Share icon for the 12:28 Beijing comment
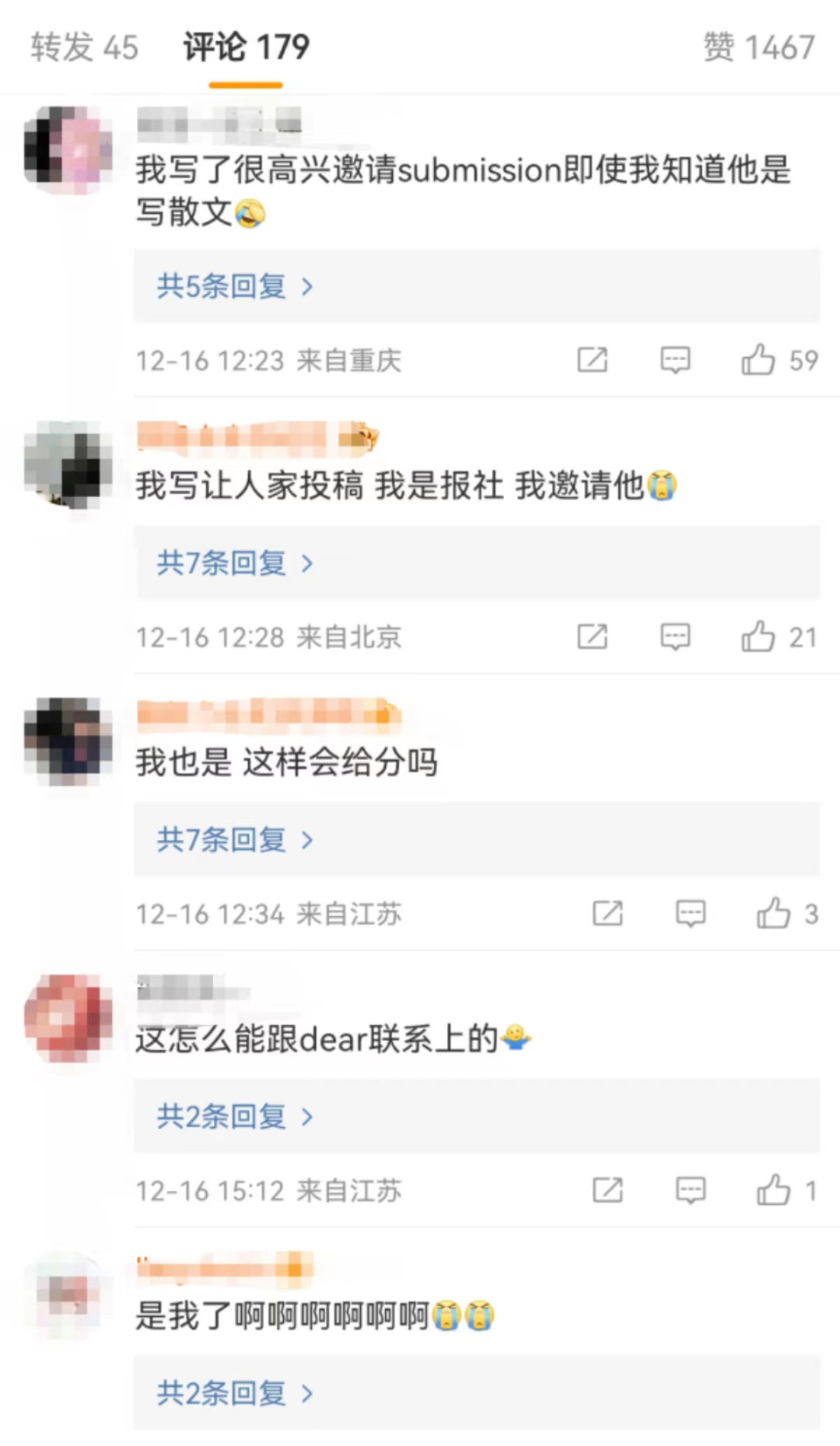This screenshot has width=840, height=1446. 593,636
